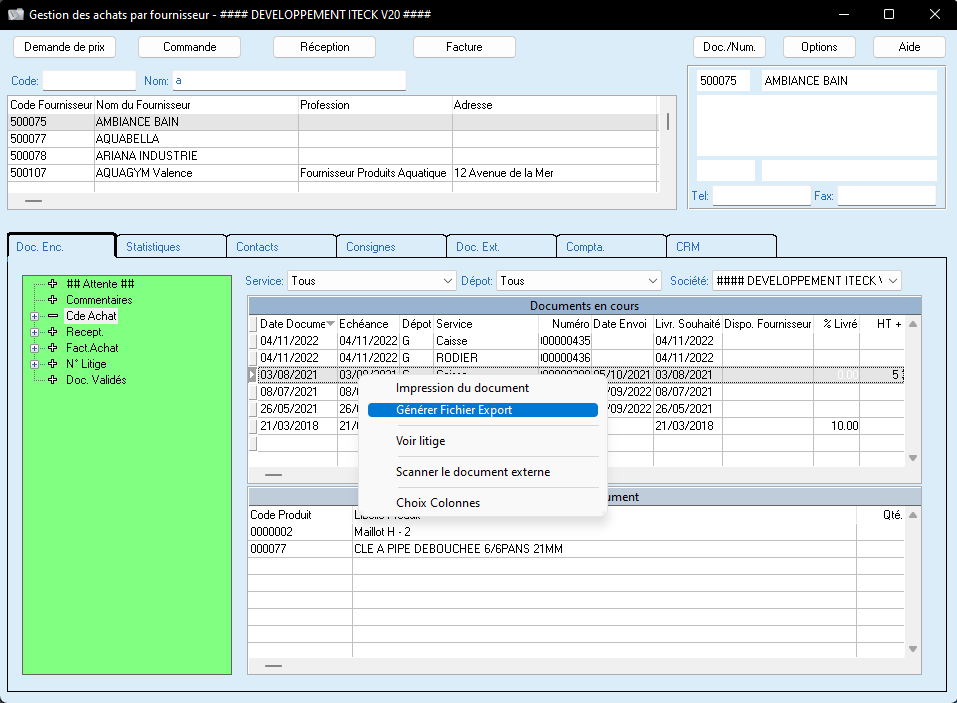Click product code 000077

point(268,549)
